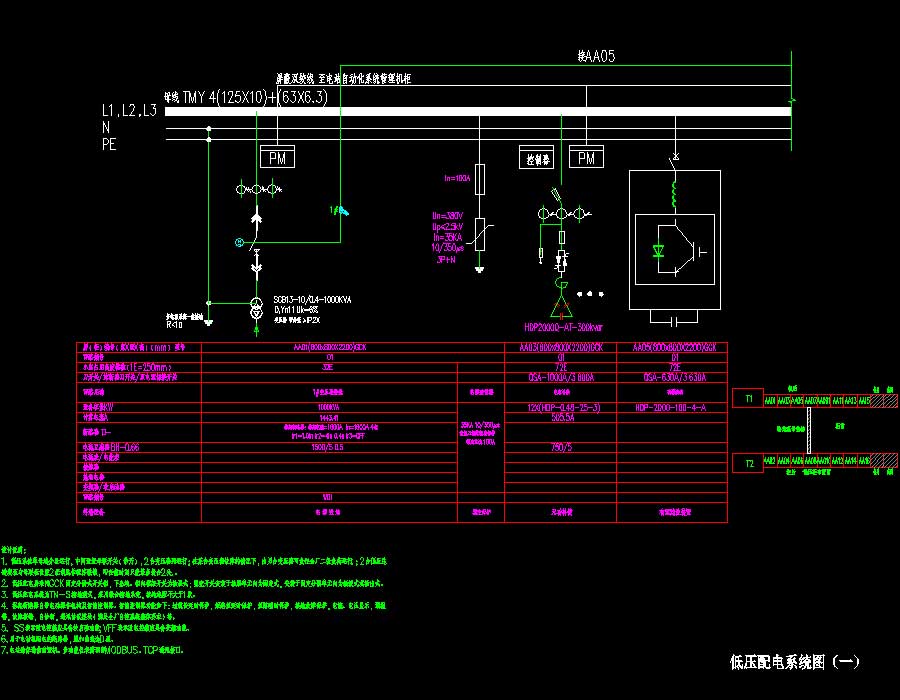Select the R<1Ω grounding note
Viewport: 900px width, 700px height.
click(174, 325)
